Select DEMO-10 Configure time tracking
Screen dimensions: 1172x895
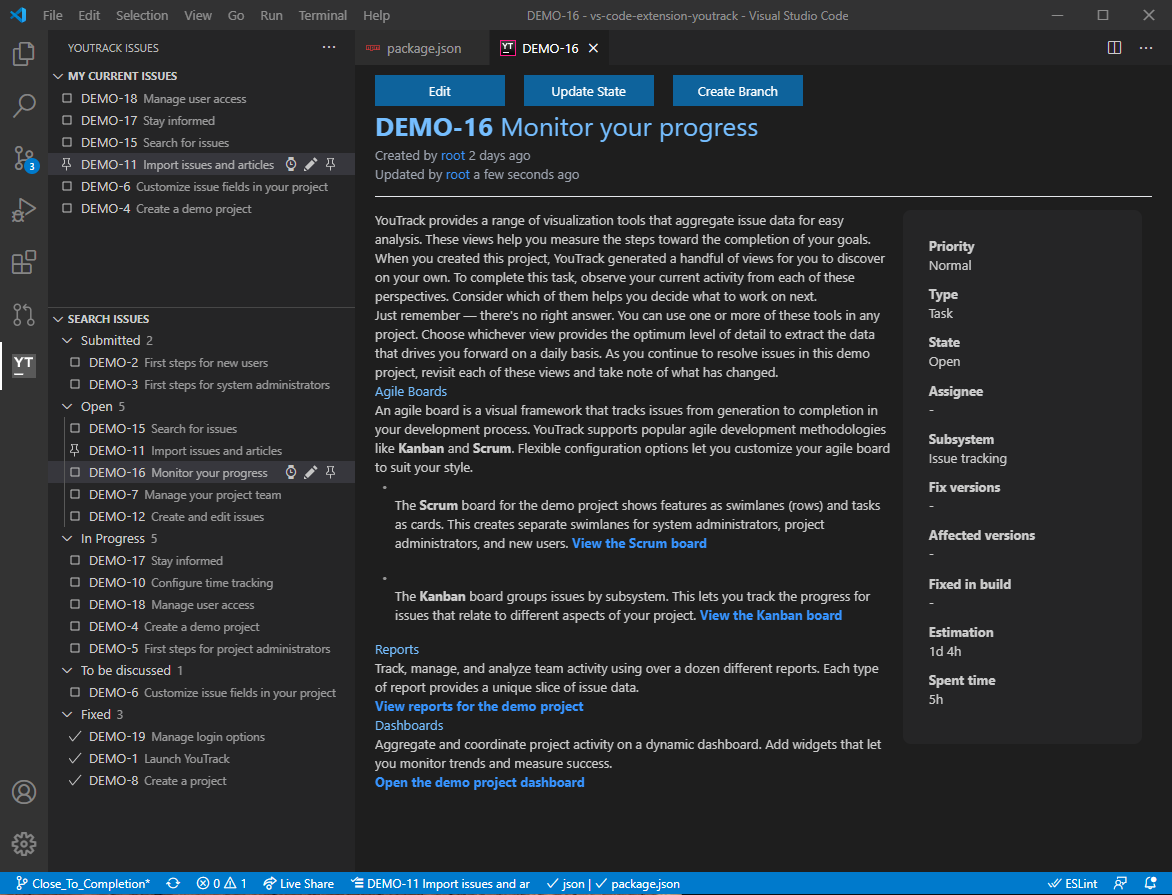201,582
